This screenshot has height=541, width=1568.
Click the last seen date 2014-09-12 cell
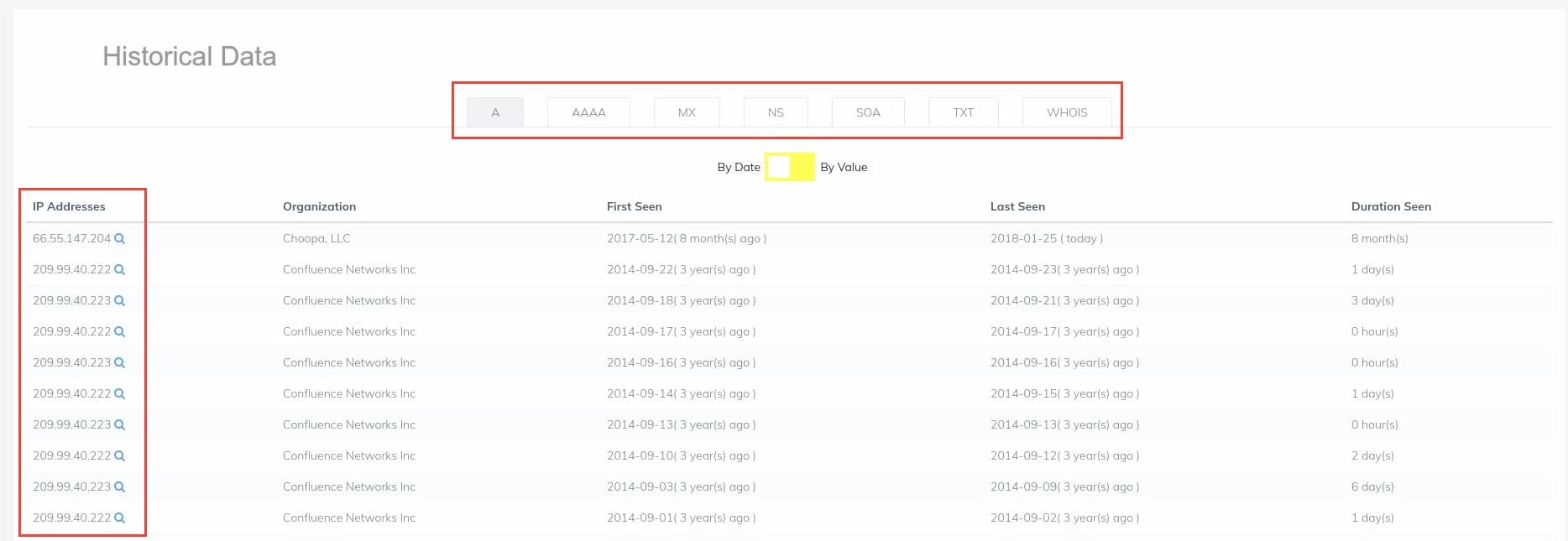coord(1064,455)
